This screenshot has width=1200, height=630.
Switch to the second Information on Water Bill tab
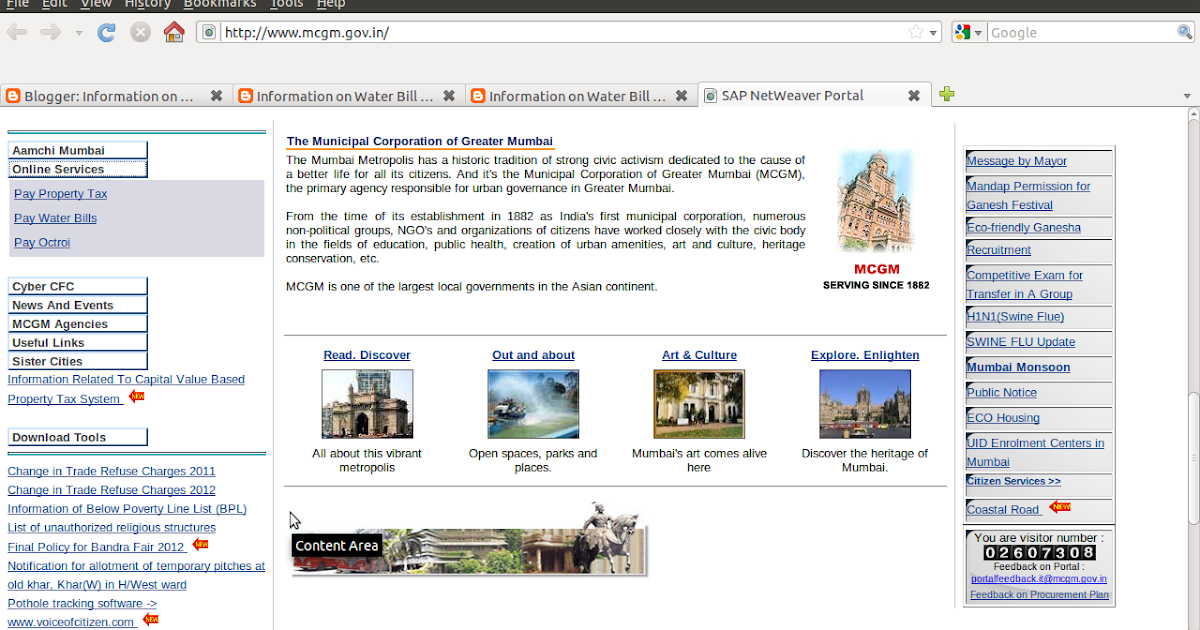(x=347, y=96)
